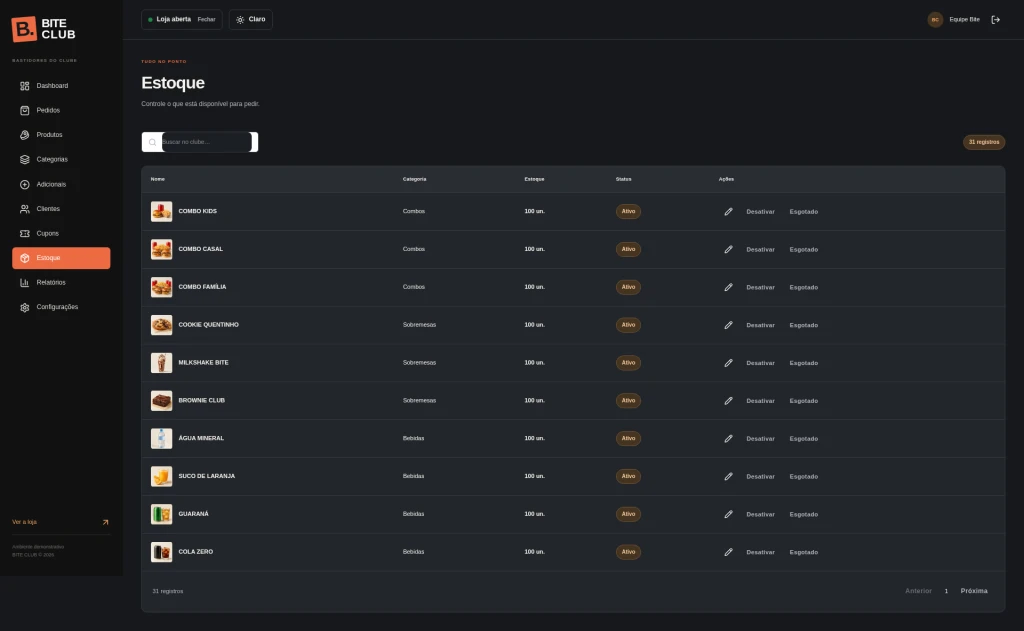Close the store with Fechar
This screenshot has width=1024, height=631.
tap(206, 20)
